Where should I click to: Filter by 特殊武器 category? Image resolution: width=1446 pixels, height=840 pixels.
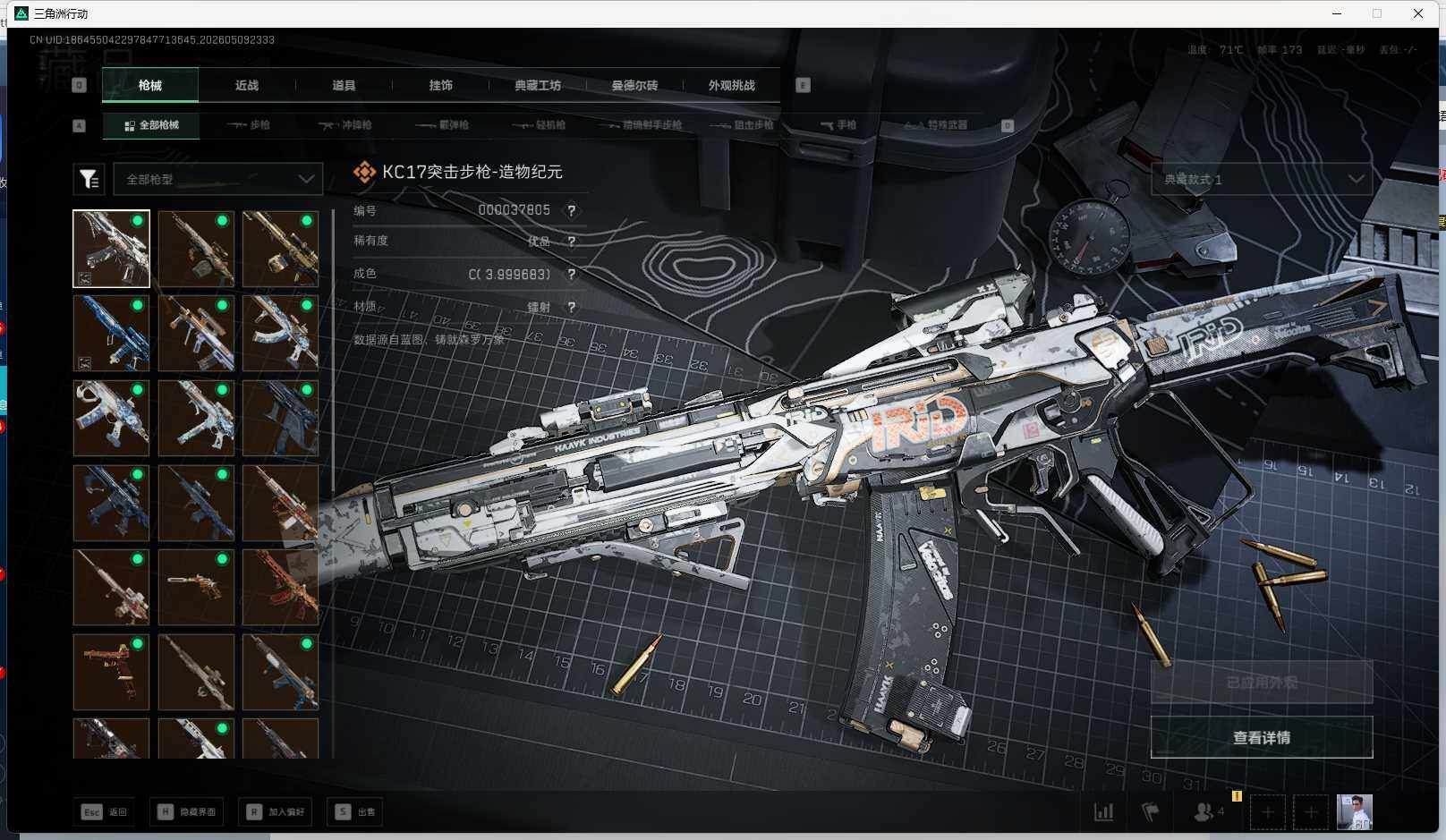(x=936, y=125)
